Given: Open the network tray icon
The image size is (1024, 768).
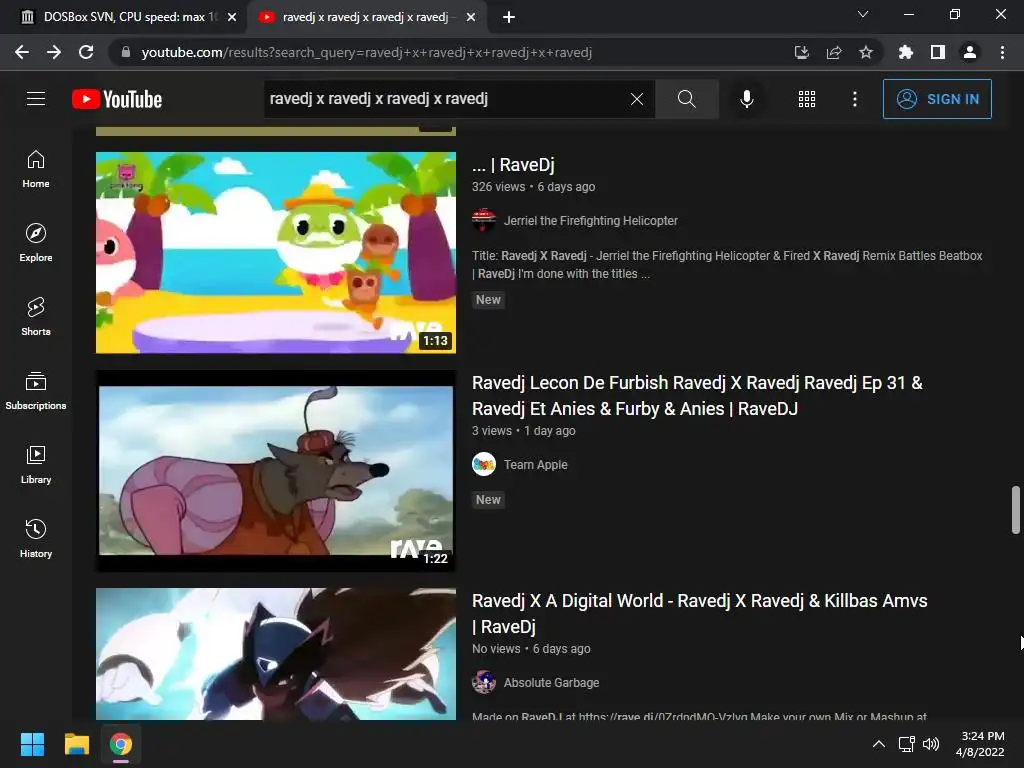Looking at the screenshot, I should point(906,744).
